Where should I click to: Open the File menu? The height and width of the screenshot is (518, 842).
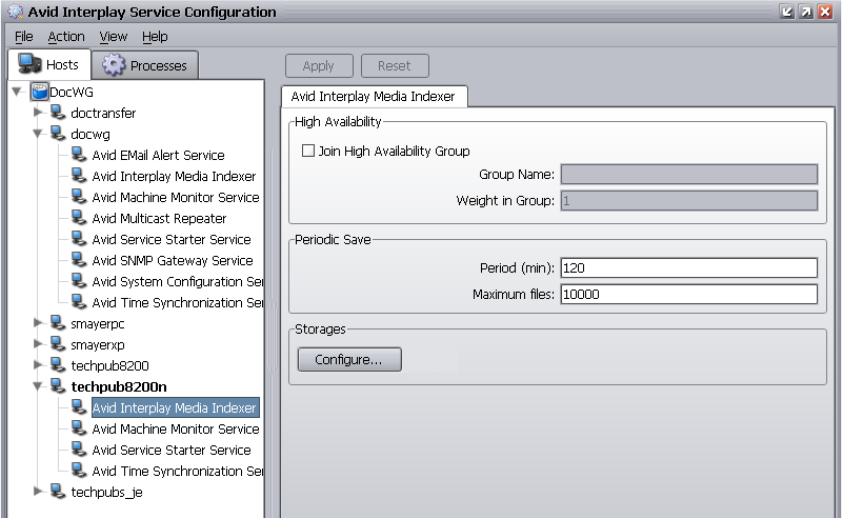click(x=24, y=37)
